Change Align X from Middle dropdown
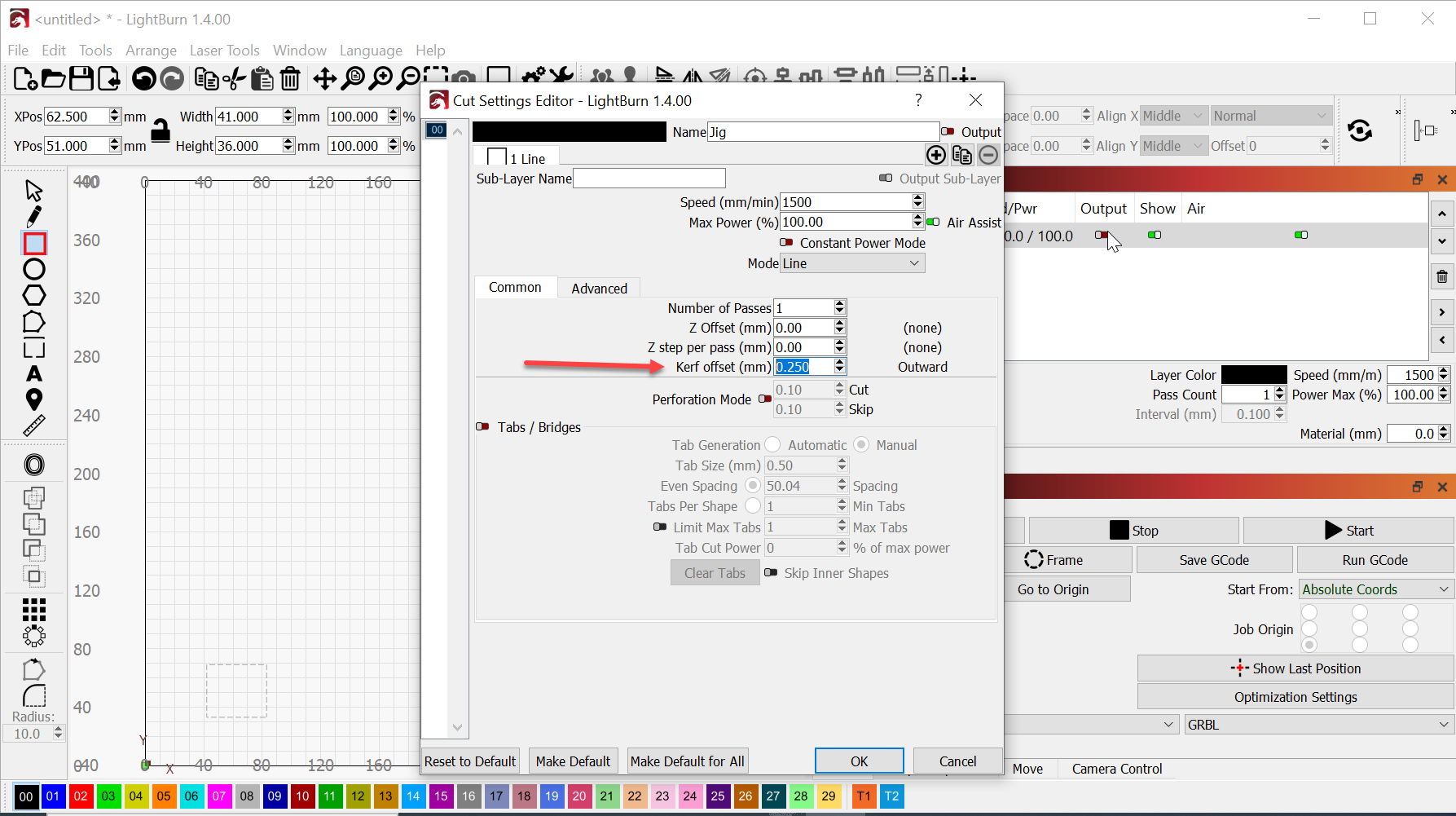 [1173, 115]
